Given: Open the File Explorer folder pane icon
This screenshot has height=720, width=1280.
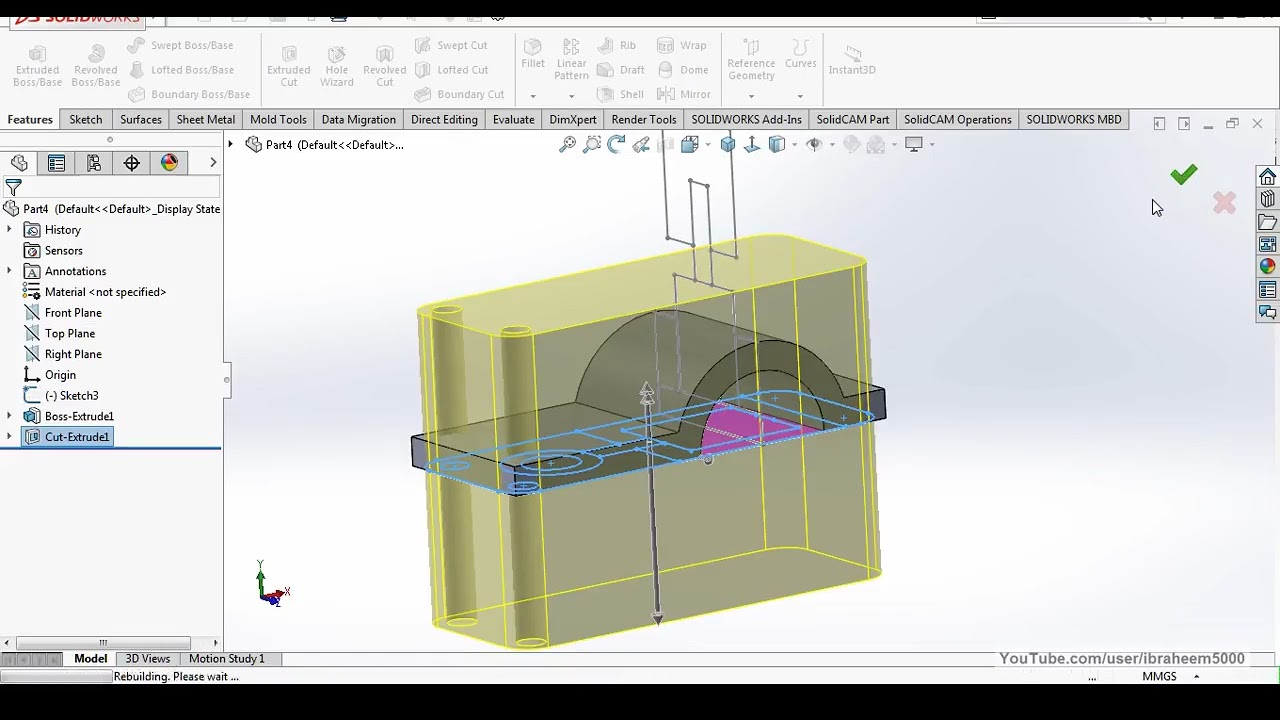Looking at the screenshot, I should tap(1267, 222).
